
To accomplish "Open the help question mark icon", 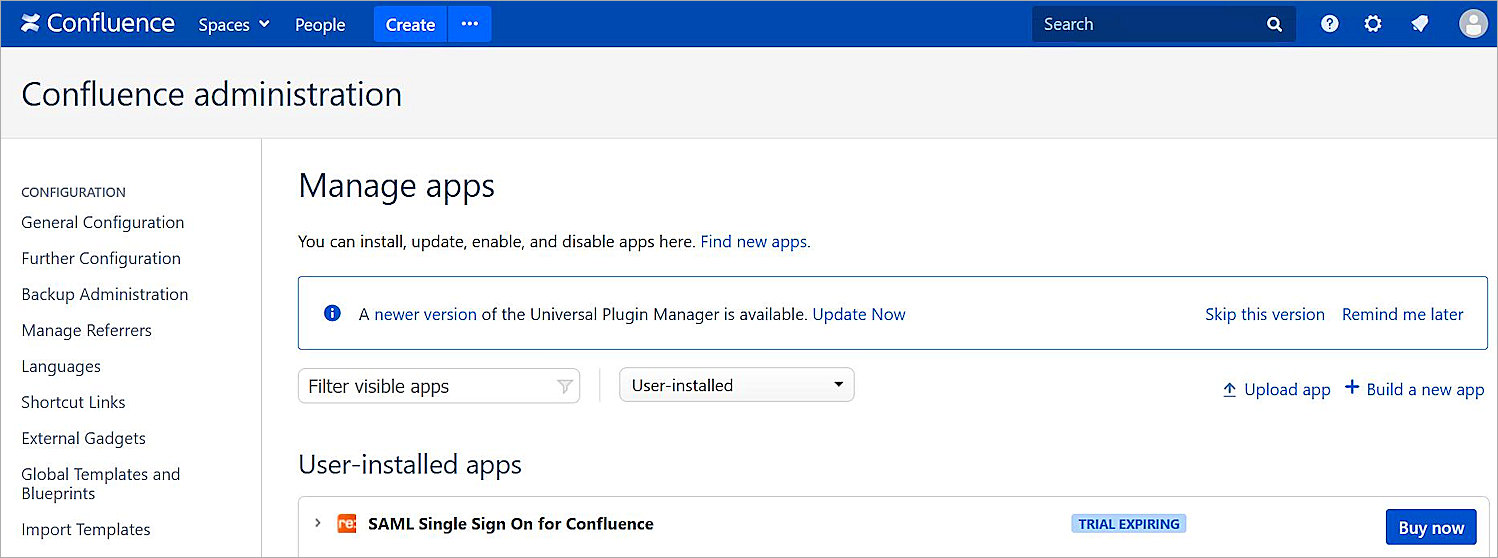I will (1329, 24).
